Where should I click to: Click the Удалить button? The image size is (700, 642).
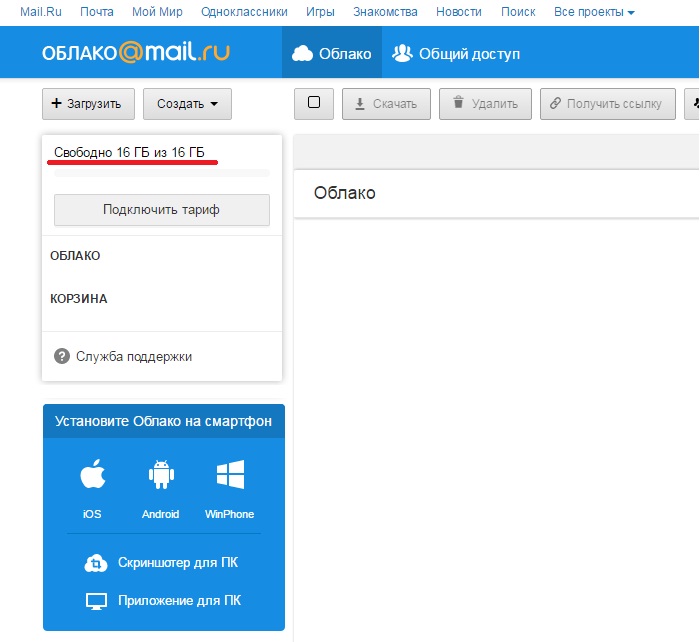coord(485,104)
